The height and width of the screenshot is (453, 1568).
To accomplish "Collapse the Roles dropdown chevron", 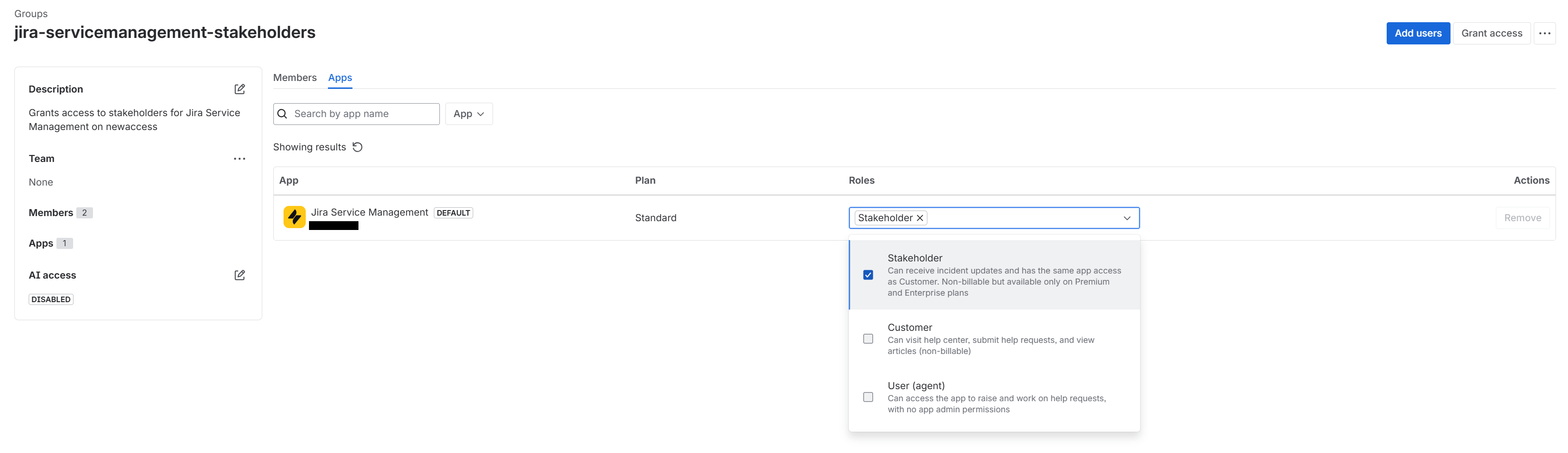I will pyautogui.click(x=1127, y=218).
